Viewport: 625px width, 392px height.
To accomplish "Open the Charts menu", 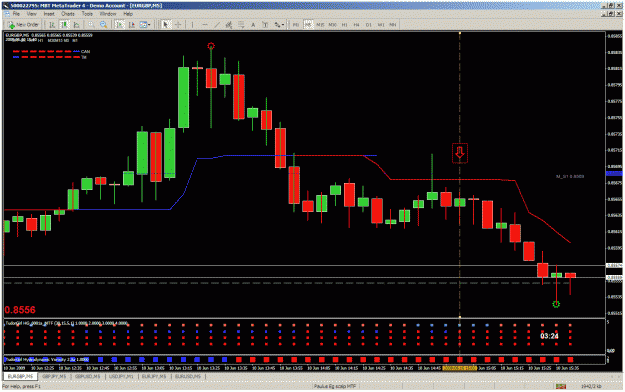I will point(68,14).
